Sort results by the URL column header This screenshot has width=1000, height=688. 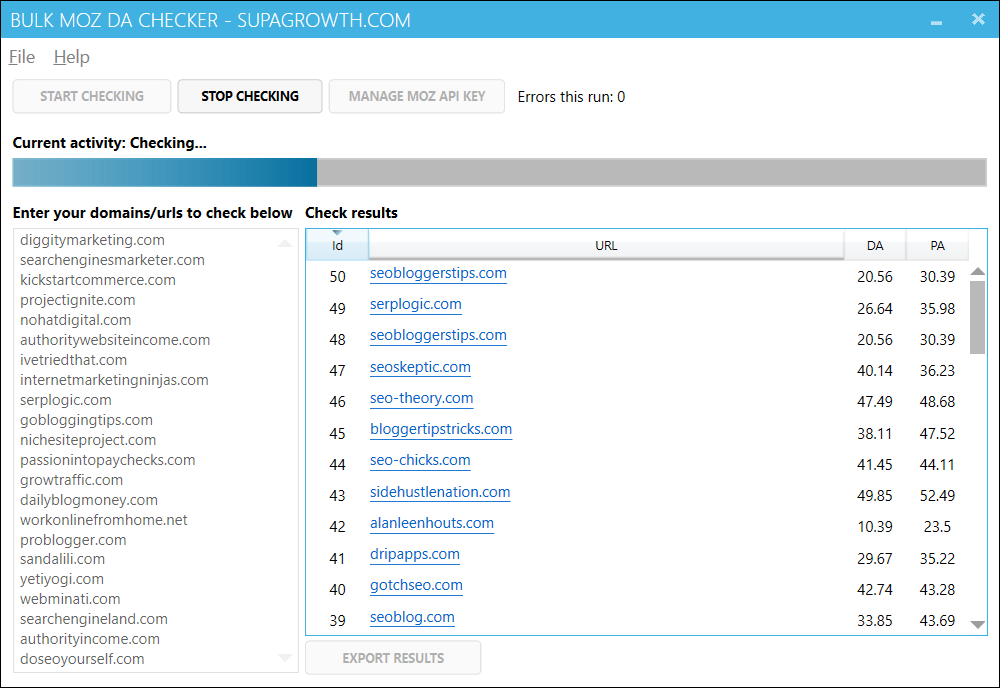pyautogui.click(x=606, y=245)
